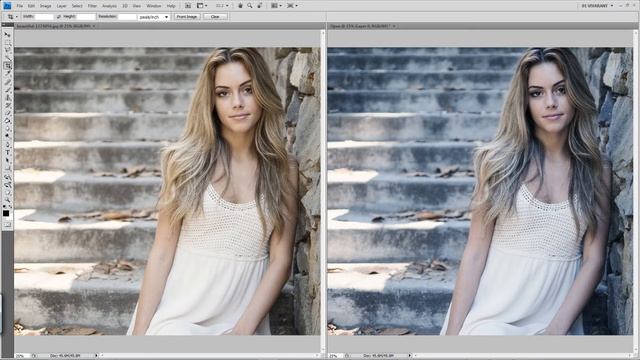Select the Horizontal Type tool
640x360 pixels.
pos(7,153)
